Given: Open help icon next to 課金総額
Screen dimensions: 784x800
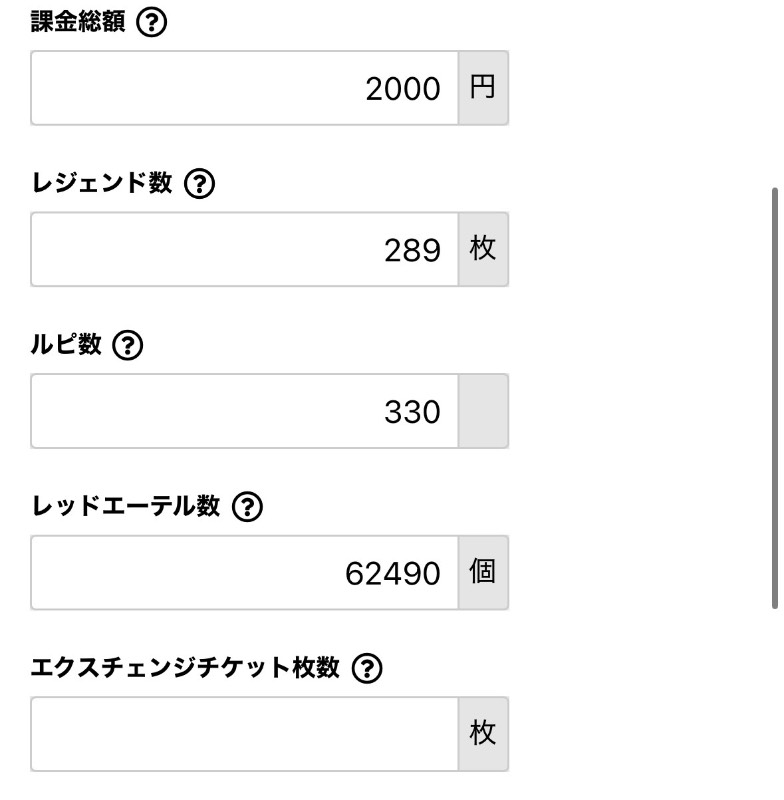Looking at the screenshot, I should coord(151,22).
